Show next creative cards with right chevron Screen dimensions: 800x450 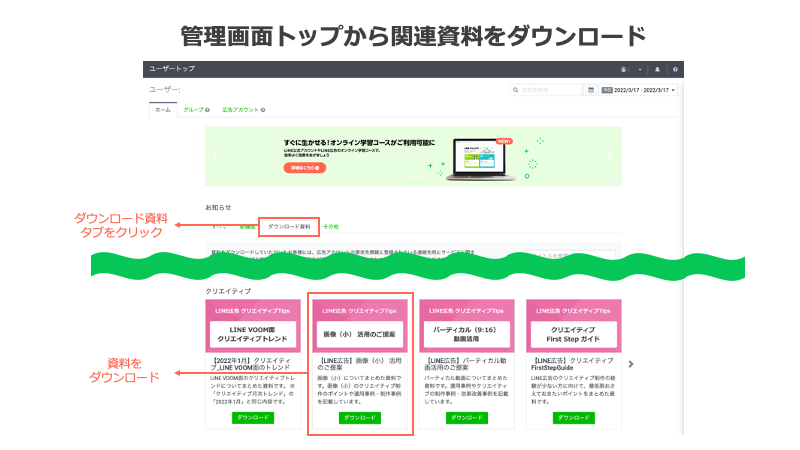click(x=659, y=364)
